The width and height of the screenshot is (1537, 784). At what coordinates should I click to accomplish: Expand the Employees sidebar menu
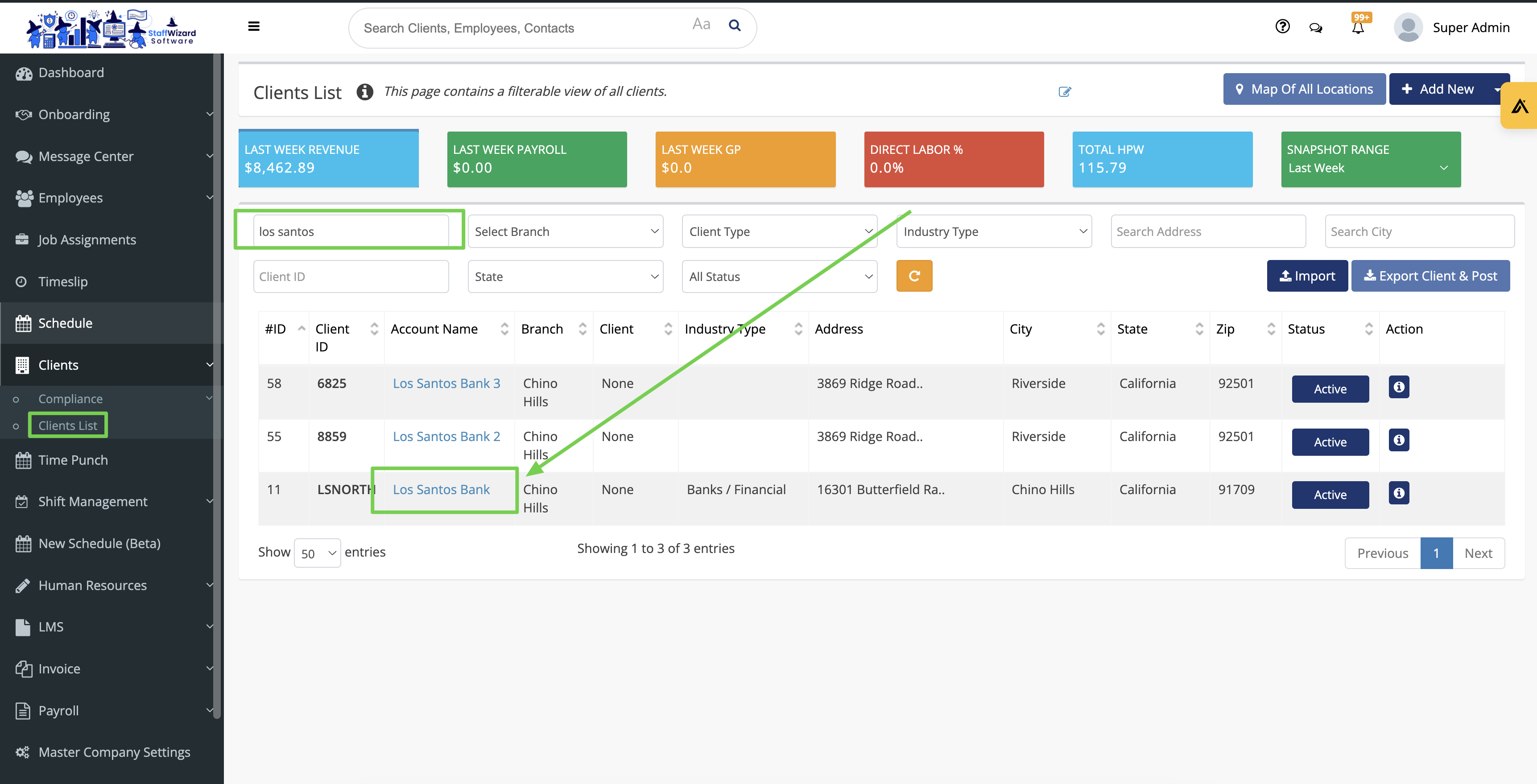coord(111,198)
